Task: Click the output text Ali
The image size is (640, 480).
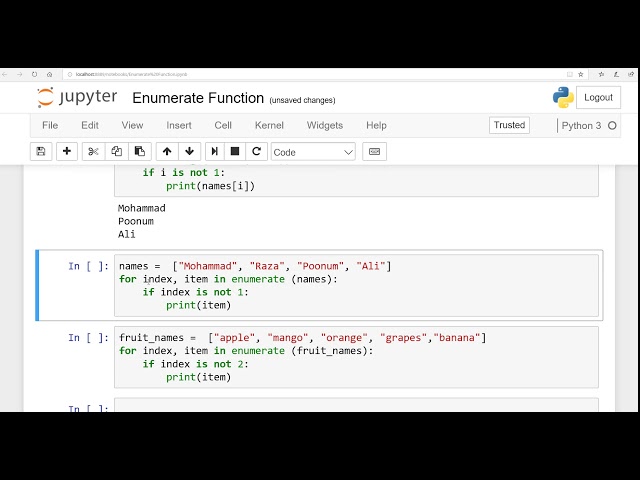Action: (x=127, y=234)
